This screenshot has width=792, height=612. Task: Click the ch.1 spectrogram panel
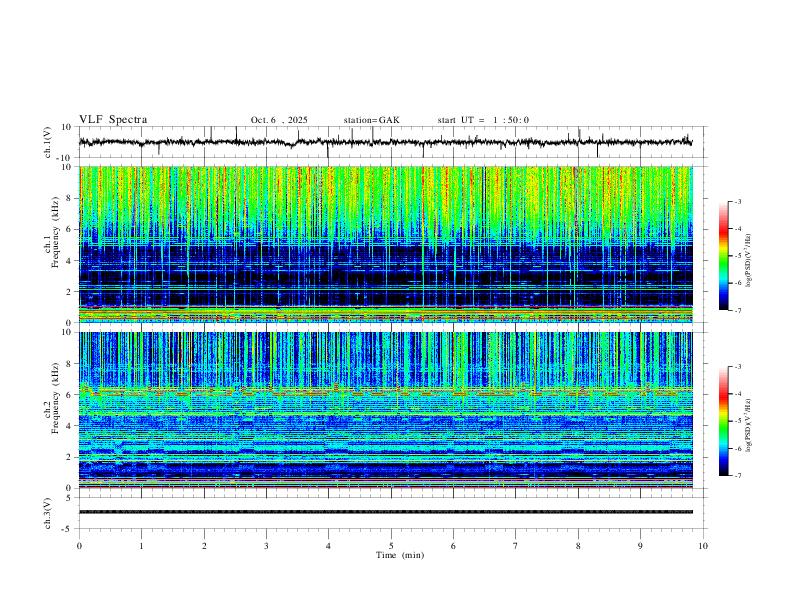[386, 244]
